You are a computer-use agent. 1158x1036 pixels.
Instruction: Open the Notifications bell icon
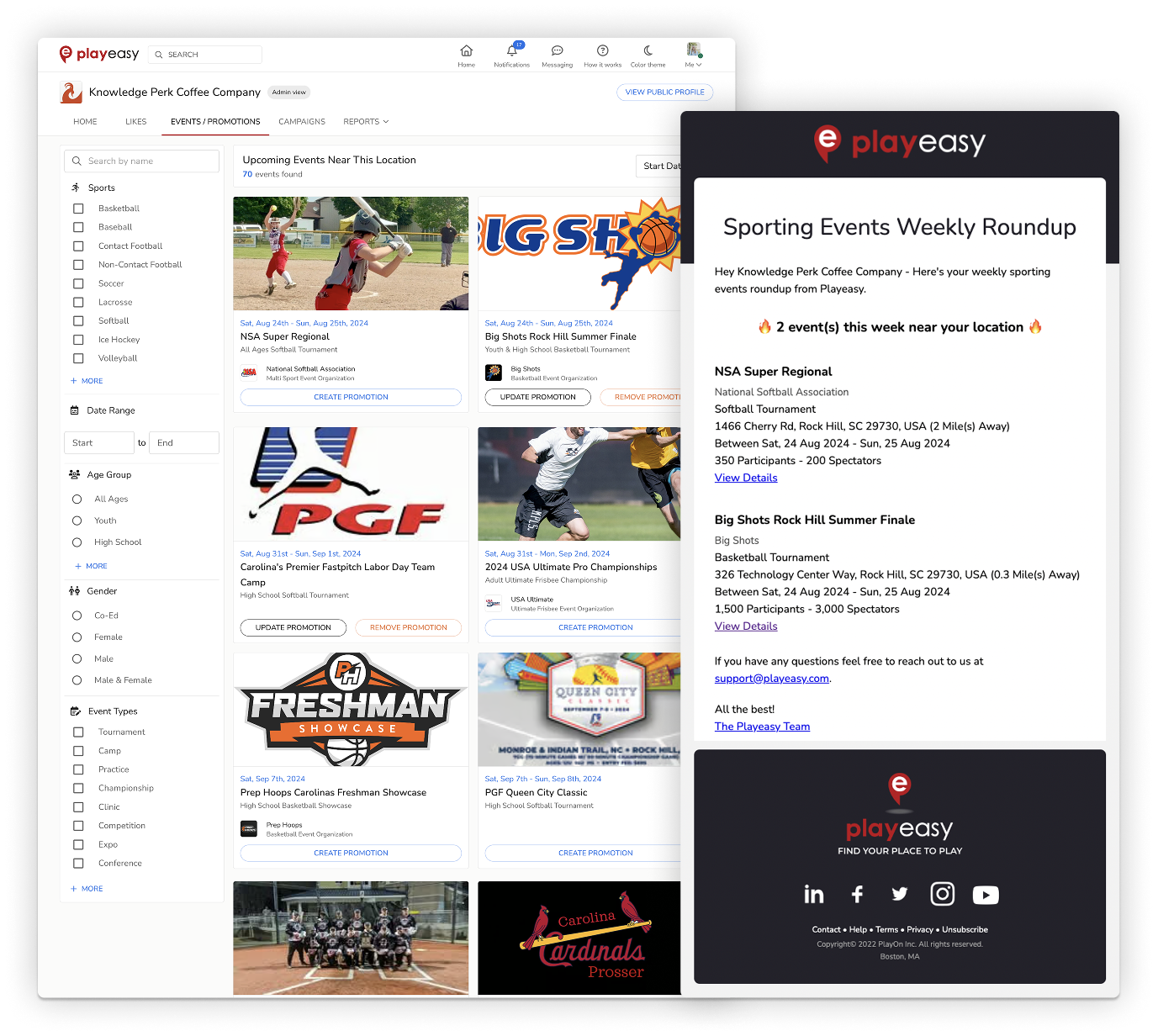(x=511, y=51)
